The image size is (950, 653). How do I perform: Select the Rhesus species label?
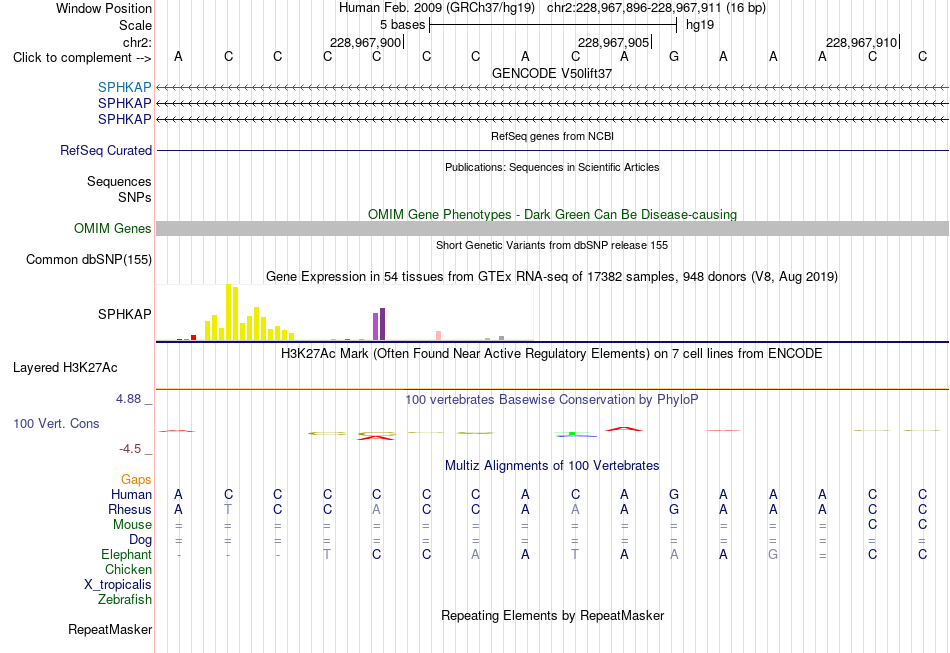(x=130, y=510)
